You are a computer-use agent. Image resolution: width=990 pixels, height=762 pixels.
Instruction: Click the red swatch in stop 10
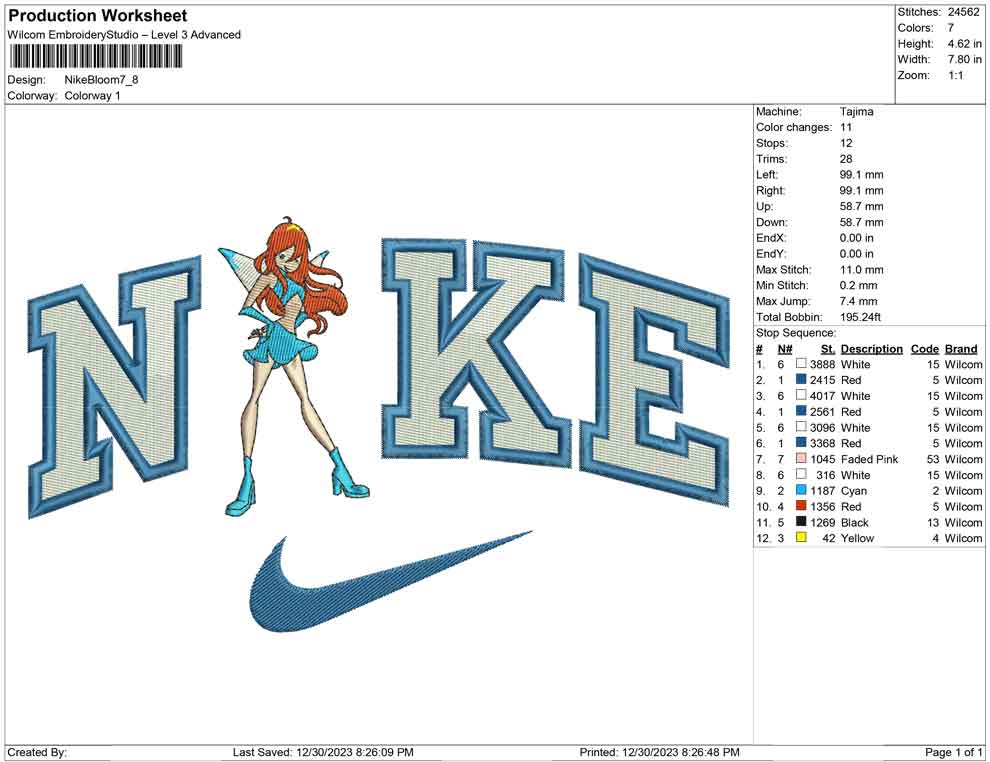point(801,506)
